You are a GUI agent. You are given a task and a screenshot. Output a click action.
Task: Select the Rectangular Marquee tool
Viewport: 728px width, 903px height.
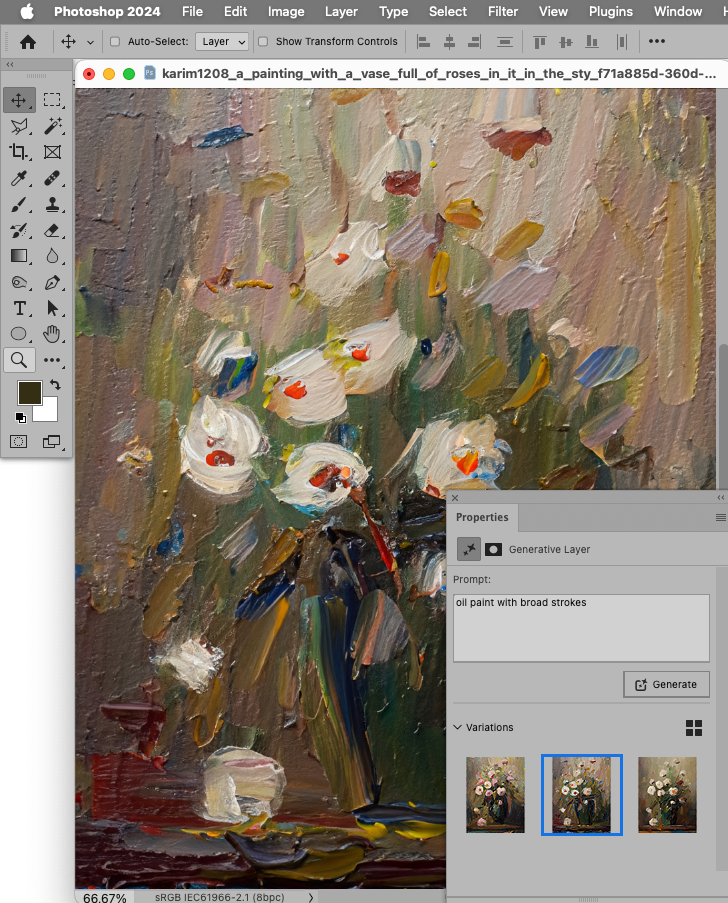[x=52, y=100]
